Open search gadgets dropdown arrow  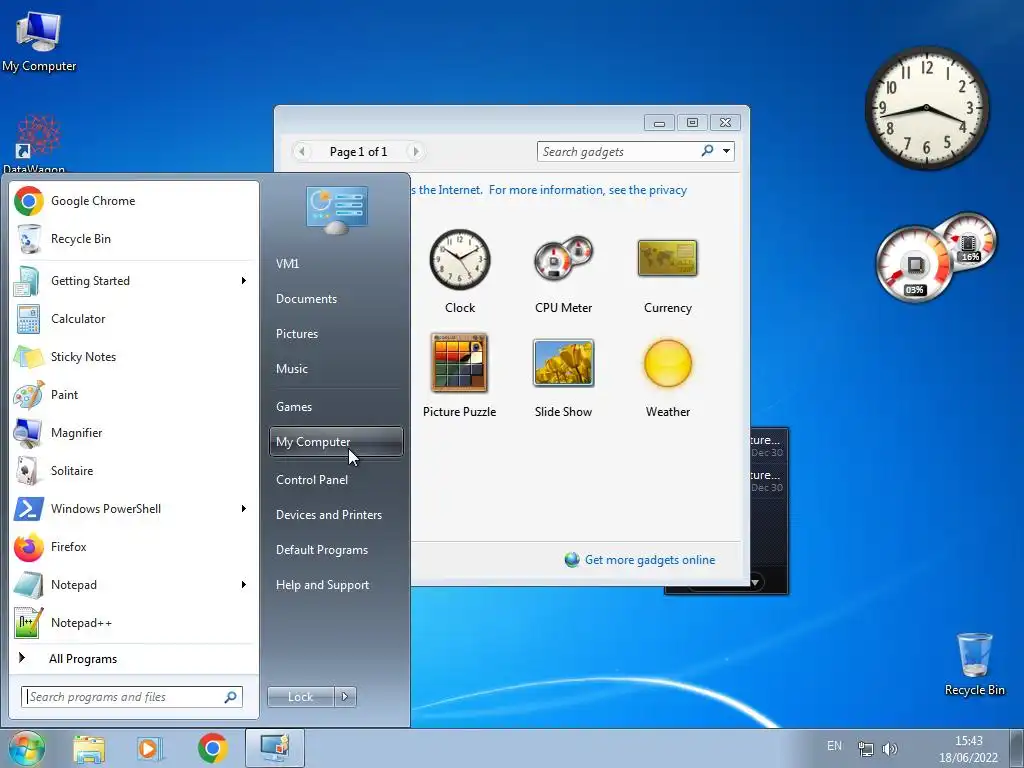pos(726,152)
